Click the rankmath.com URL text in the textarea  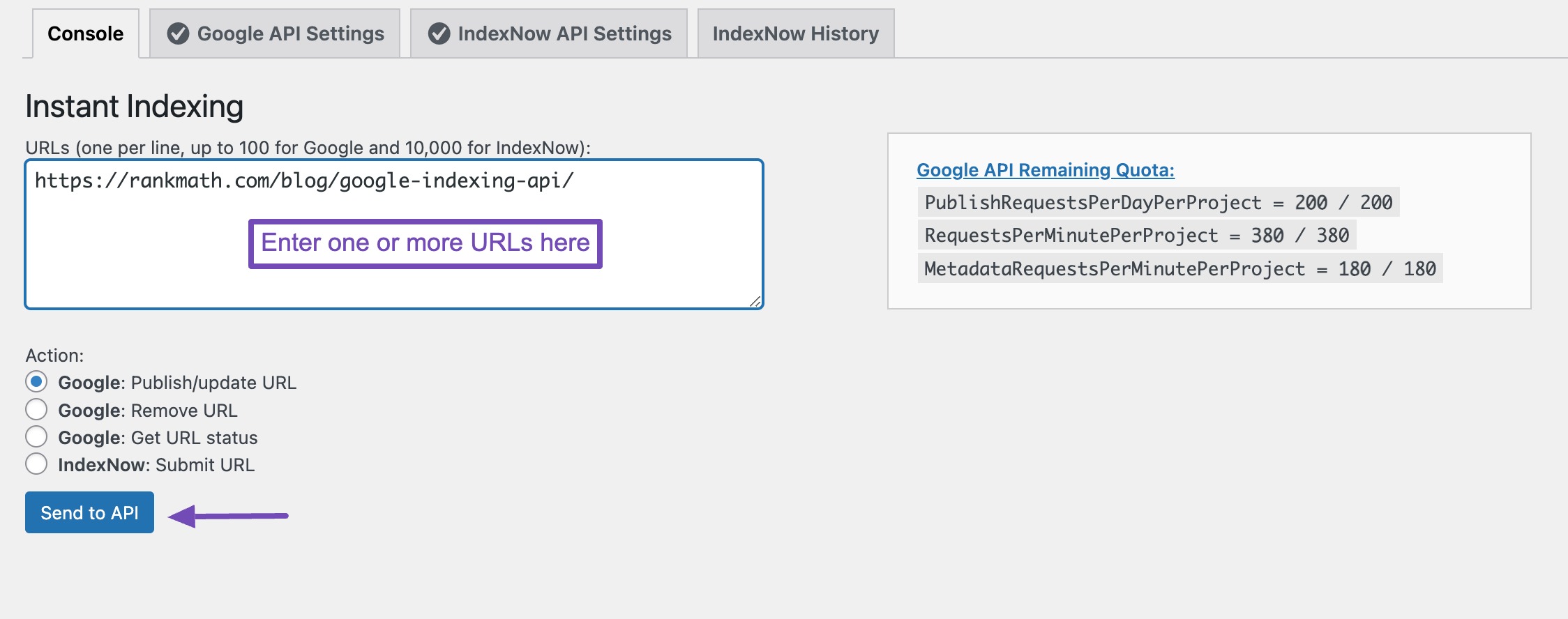pyautogui.click(x=304, y=181)
